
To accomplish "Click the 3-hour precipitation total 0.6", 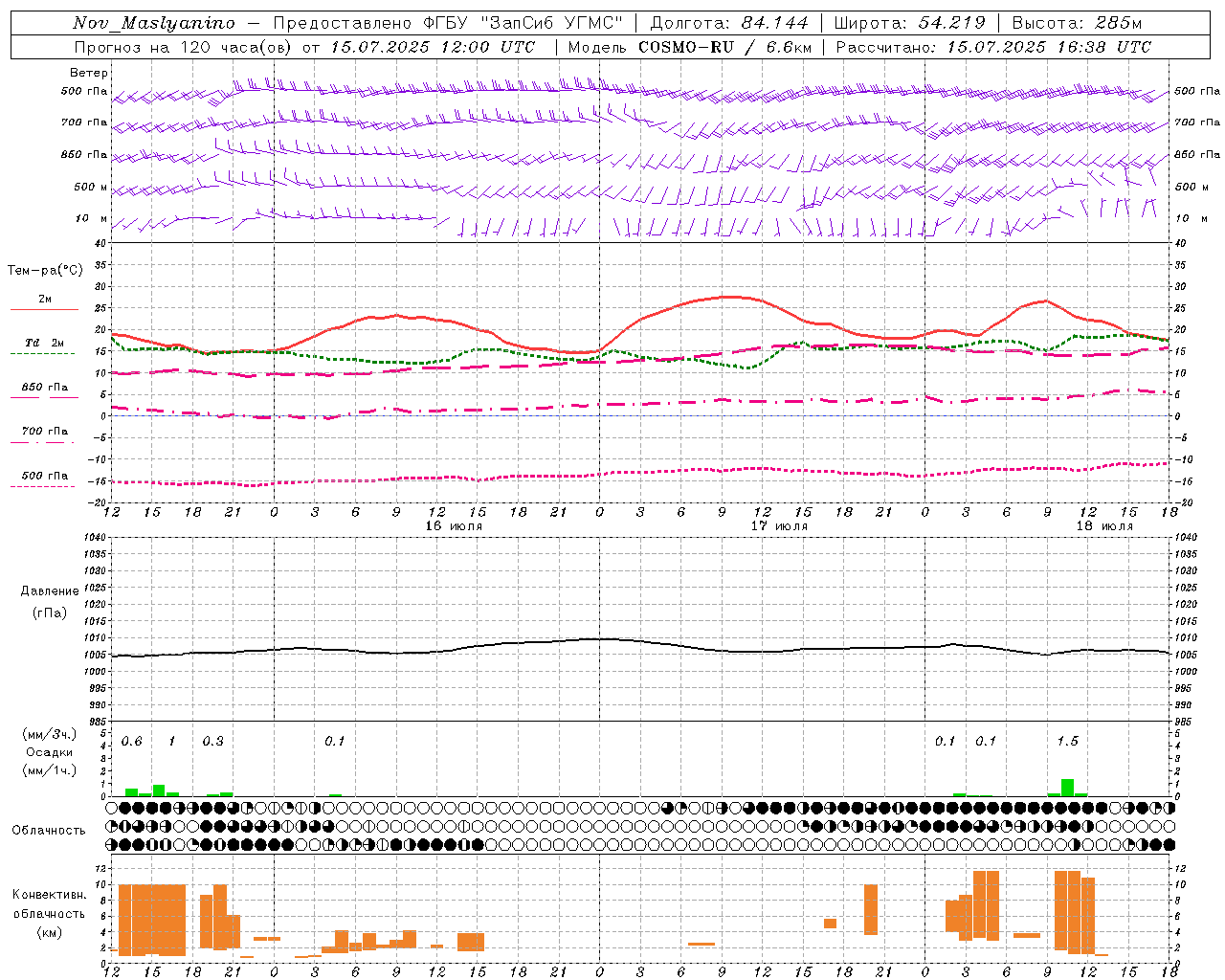I will pos(131,742).
